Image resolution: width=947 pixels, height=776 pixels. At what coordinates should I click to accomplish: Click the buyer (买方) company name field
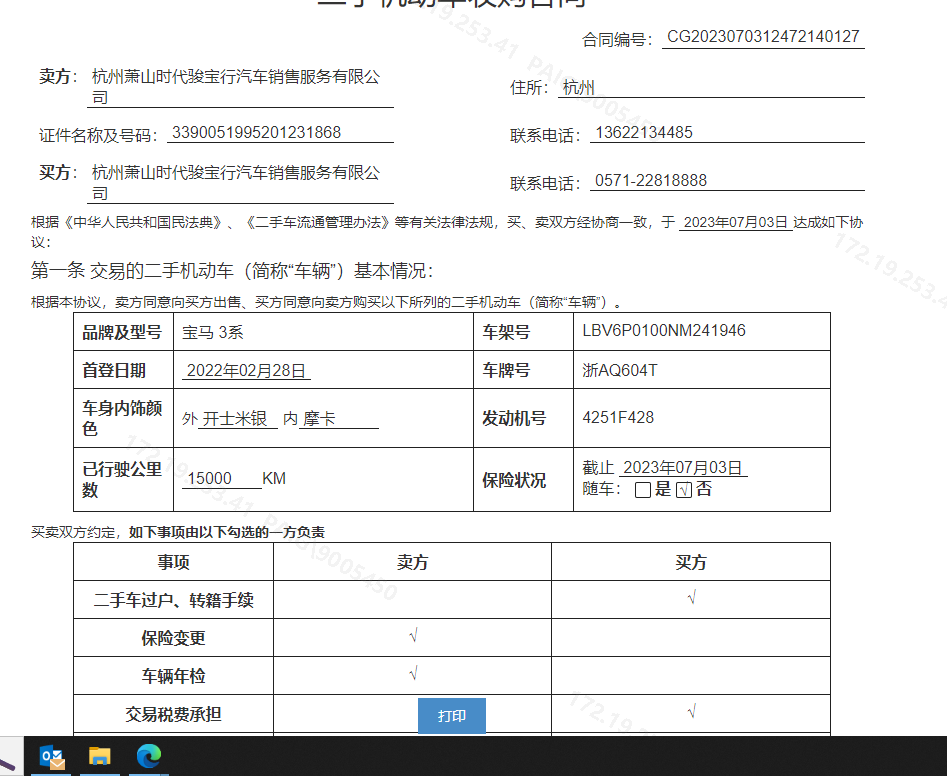[240, 183]
